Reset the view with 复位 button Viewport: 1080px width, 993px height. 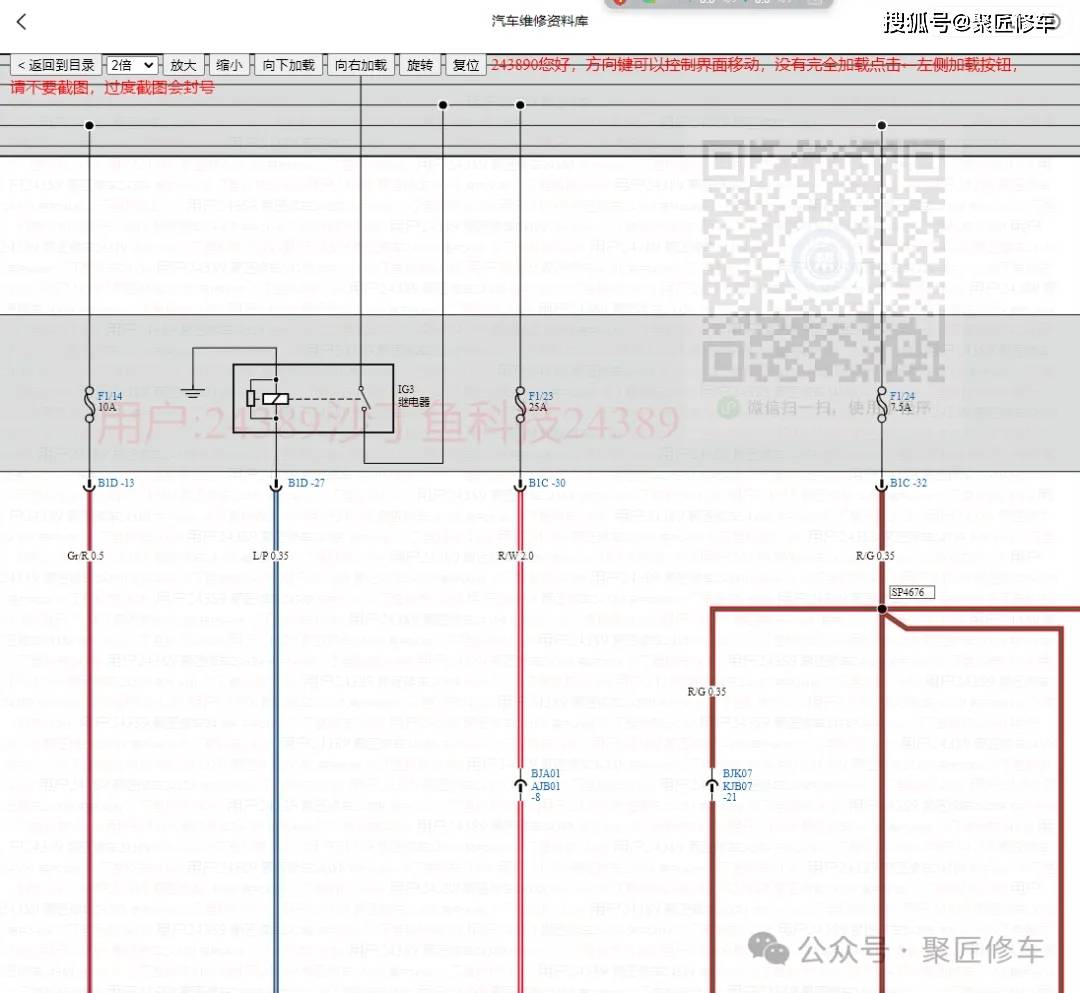click(x=466, y=65)
